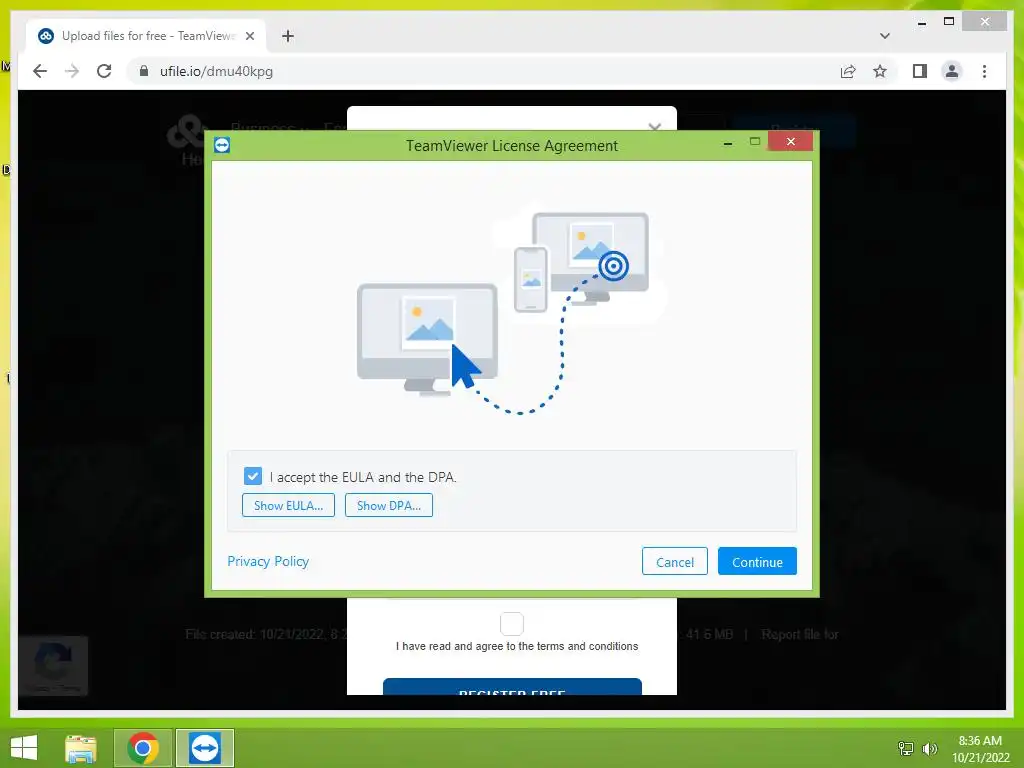Maximize the Chrome window

(949, 22)
